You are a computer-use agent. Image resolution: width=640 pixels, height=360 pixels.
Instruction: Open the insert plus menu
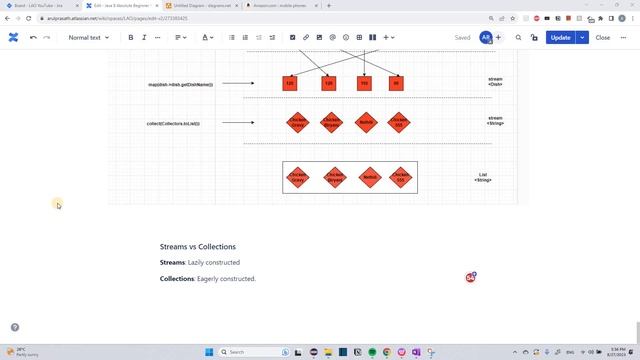(x=389, y=38)
